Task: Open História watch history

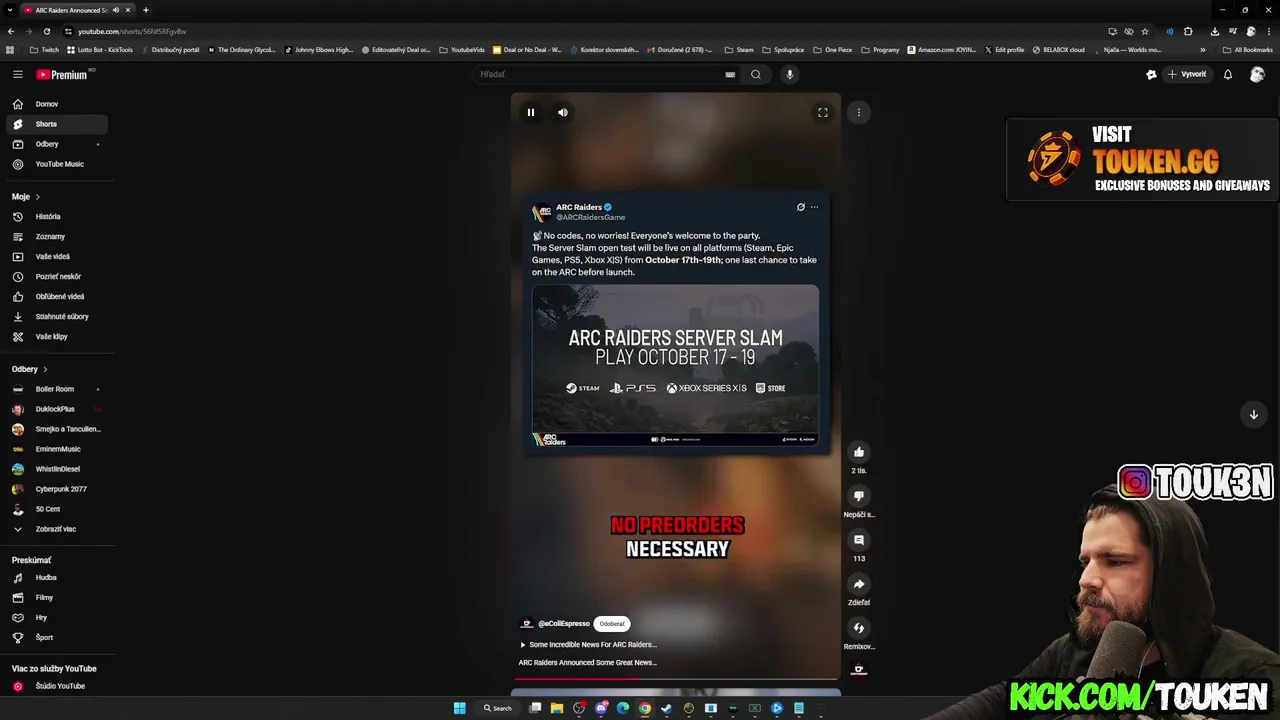Action: (x=56, y=217)
